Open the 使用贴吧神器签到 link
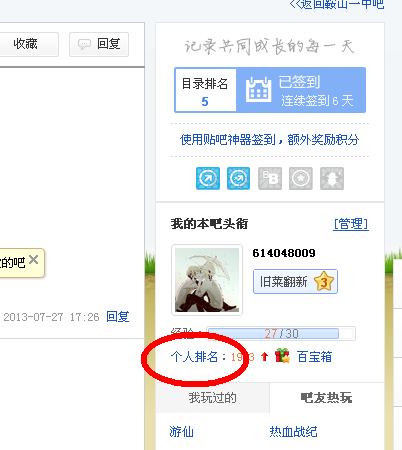Screen dimensions: 402x450 (x=269, y=140)
